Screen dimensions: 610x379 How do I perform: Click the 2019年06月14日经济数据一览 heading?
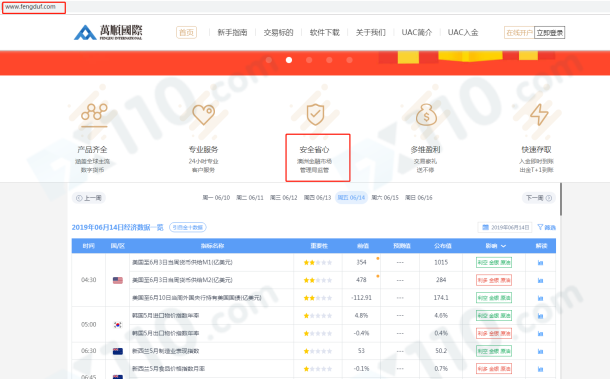click(117, 227)
